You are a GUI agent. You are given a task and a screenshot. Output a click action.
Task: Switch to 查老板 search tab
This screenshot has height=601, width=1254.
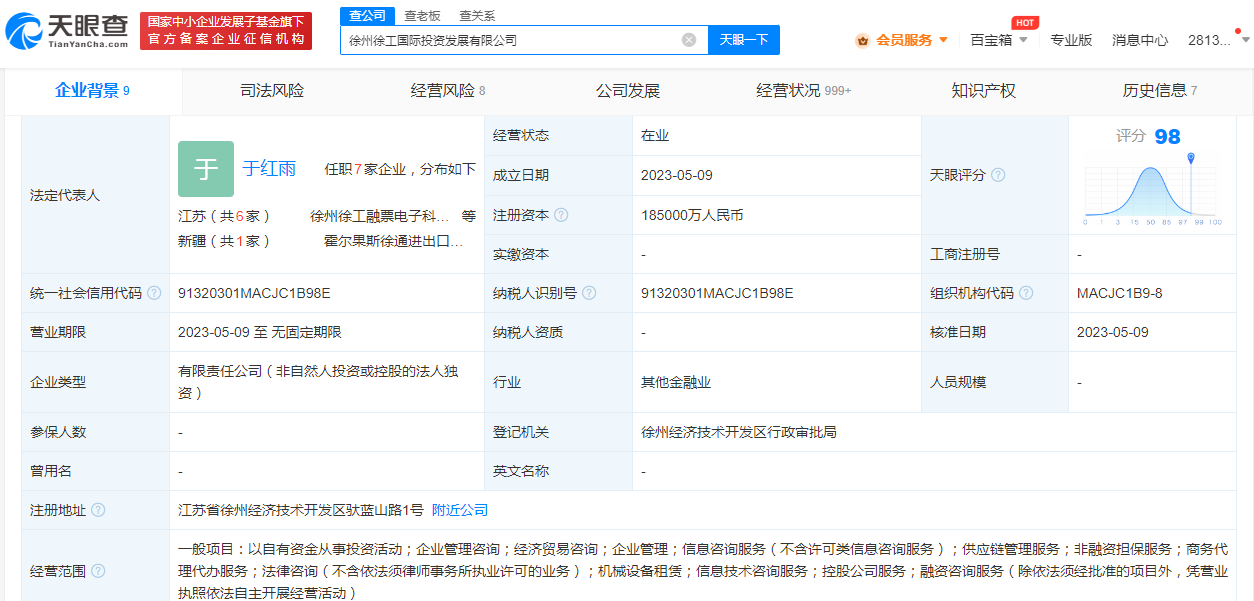coord(422,16)
